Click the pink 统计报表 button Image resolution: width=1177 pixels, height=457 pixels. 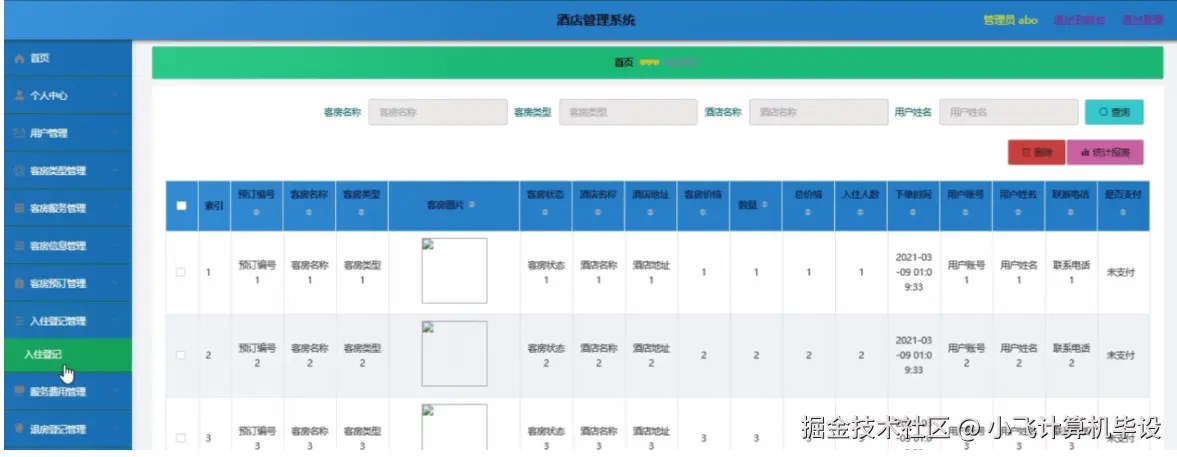click(1105, 152)
